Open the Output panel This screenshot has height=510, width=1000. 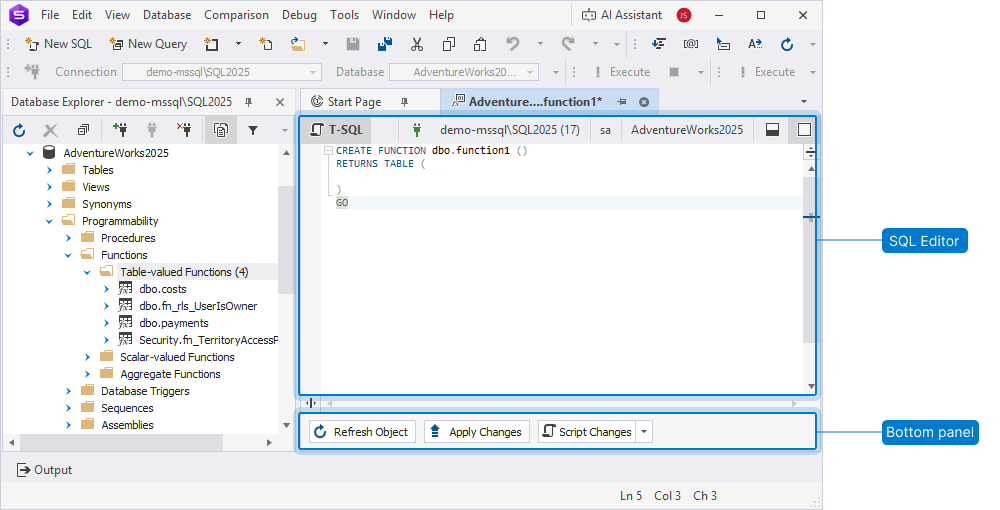44,470
